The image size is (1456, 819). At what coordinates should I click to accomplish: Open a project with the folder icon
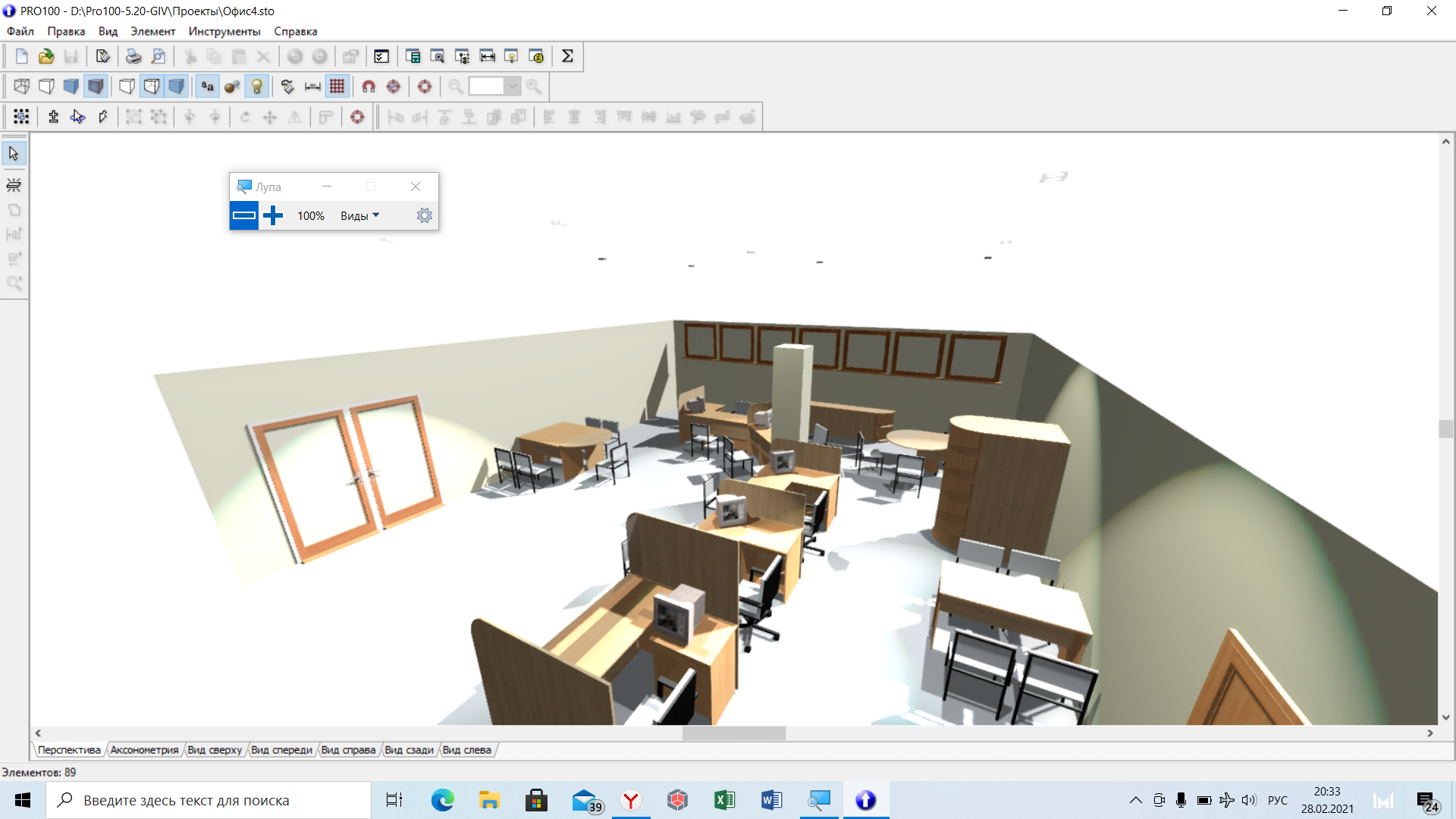point(46,56)
